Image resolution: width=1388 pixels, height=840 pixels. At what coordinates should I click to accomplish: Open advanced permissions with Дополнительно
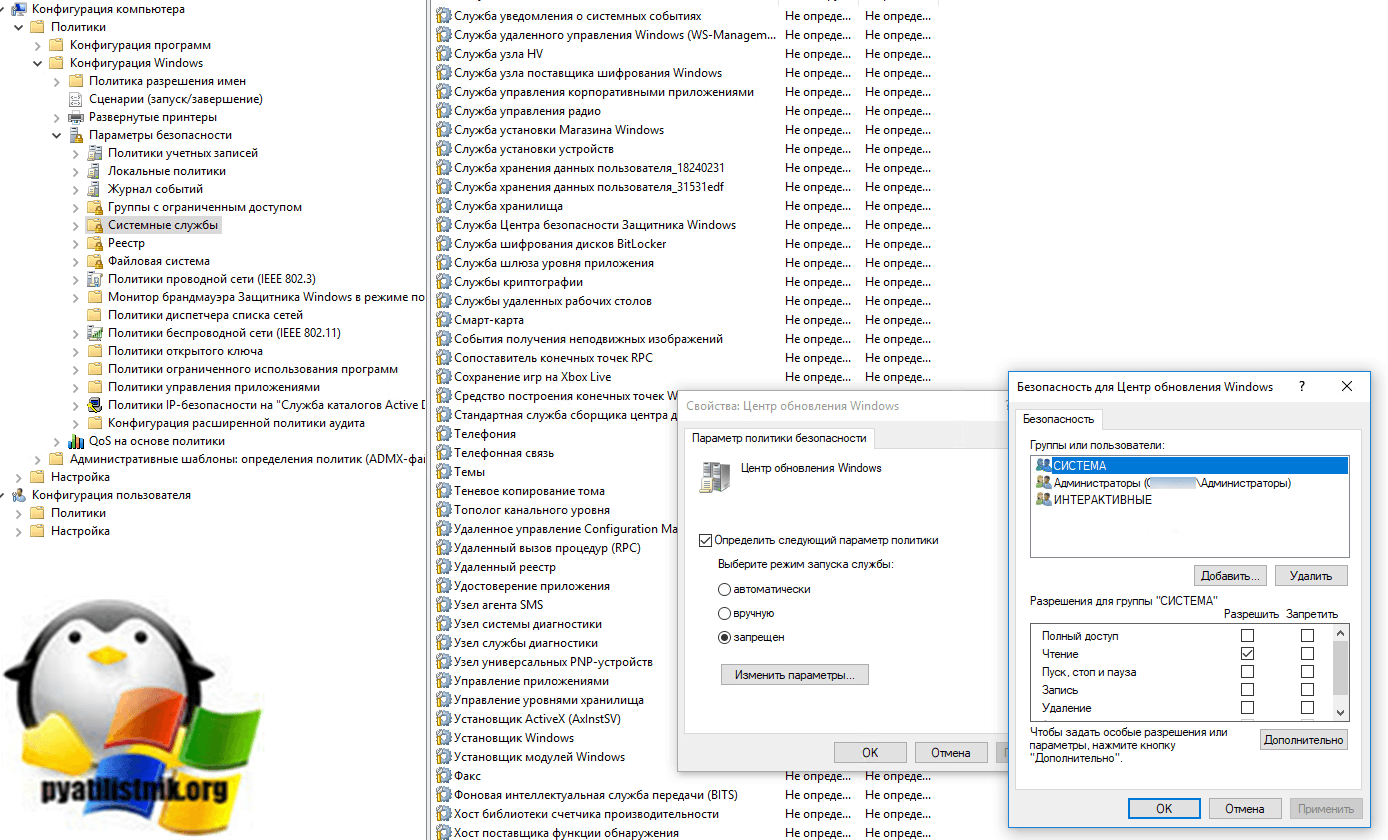tap(1304, 740)
